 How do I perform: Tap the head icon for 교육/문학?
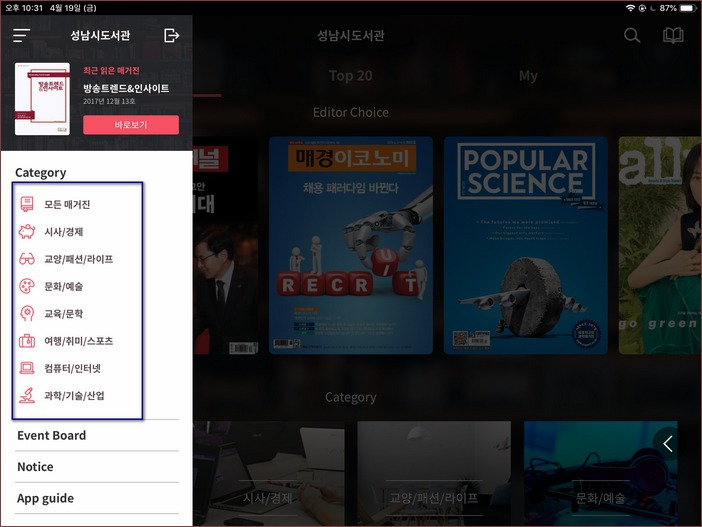click(x=27, y=313)
